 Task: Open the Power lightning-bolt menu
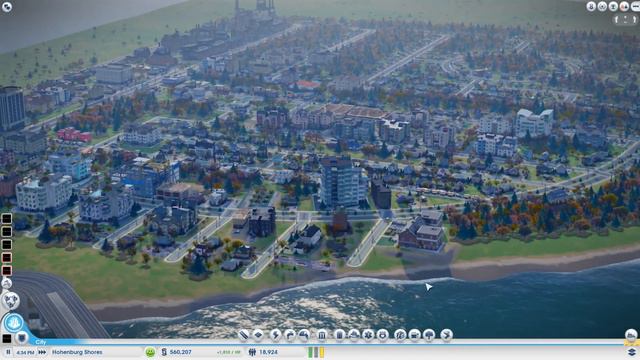[x=276, y=335]
